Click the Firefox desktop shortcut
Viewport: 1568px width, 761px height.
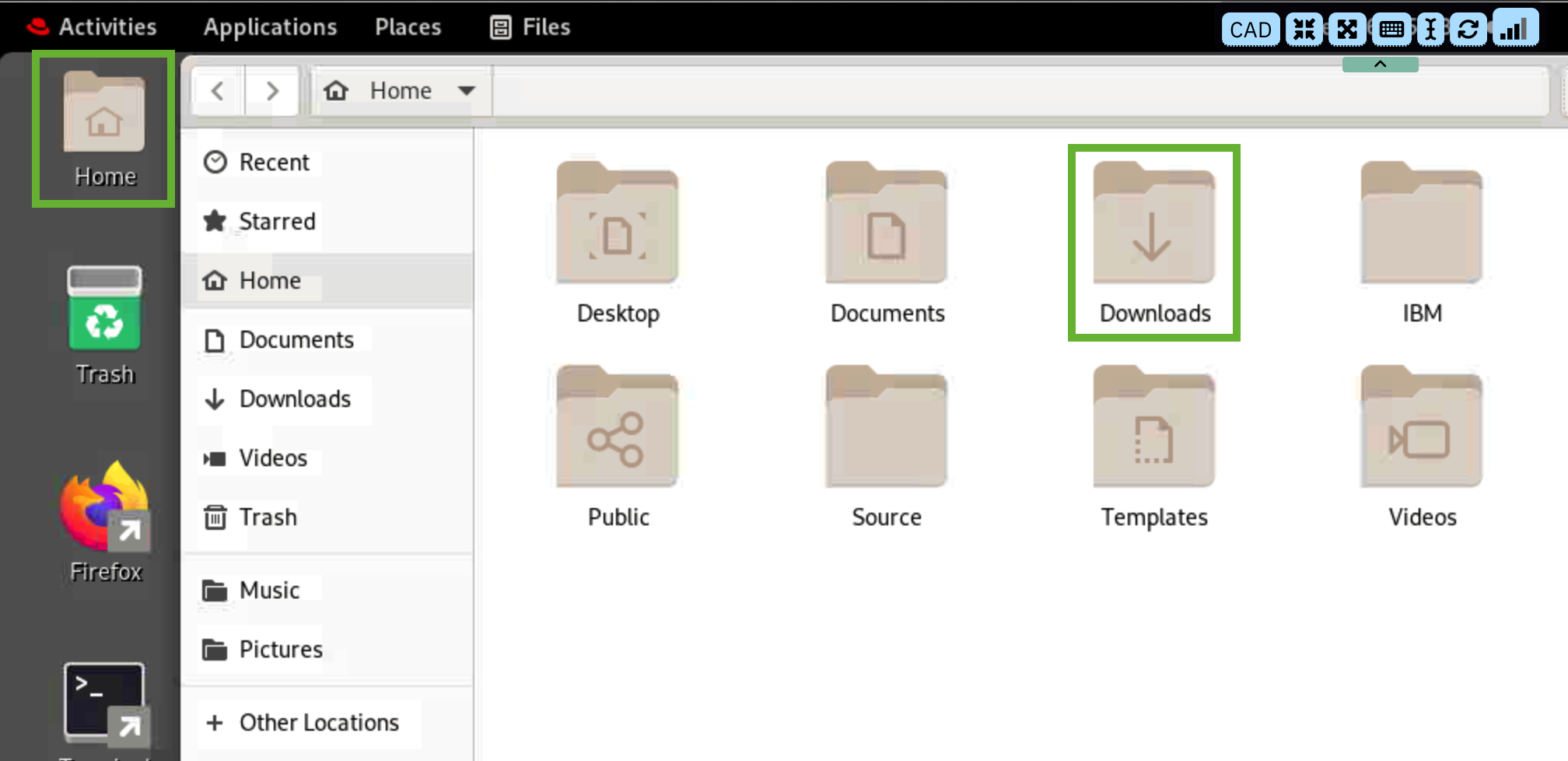105,514
